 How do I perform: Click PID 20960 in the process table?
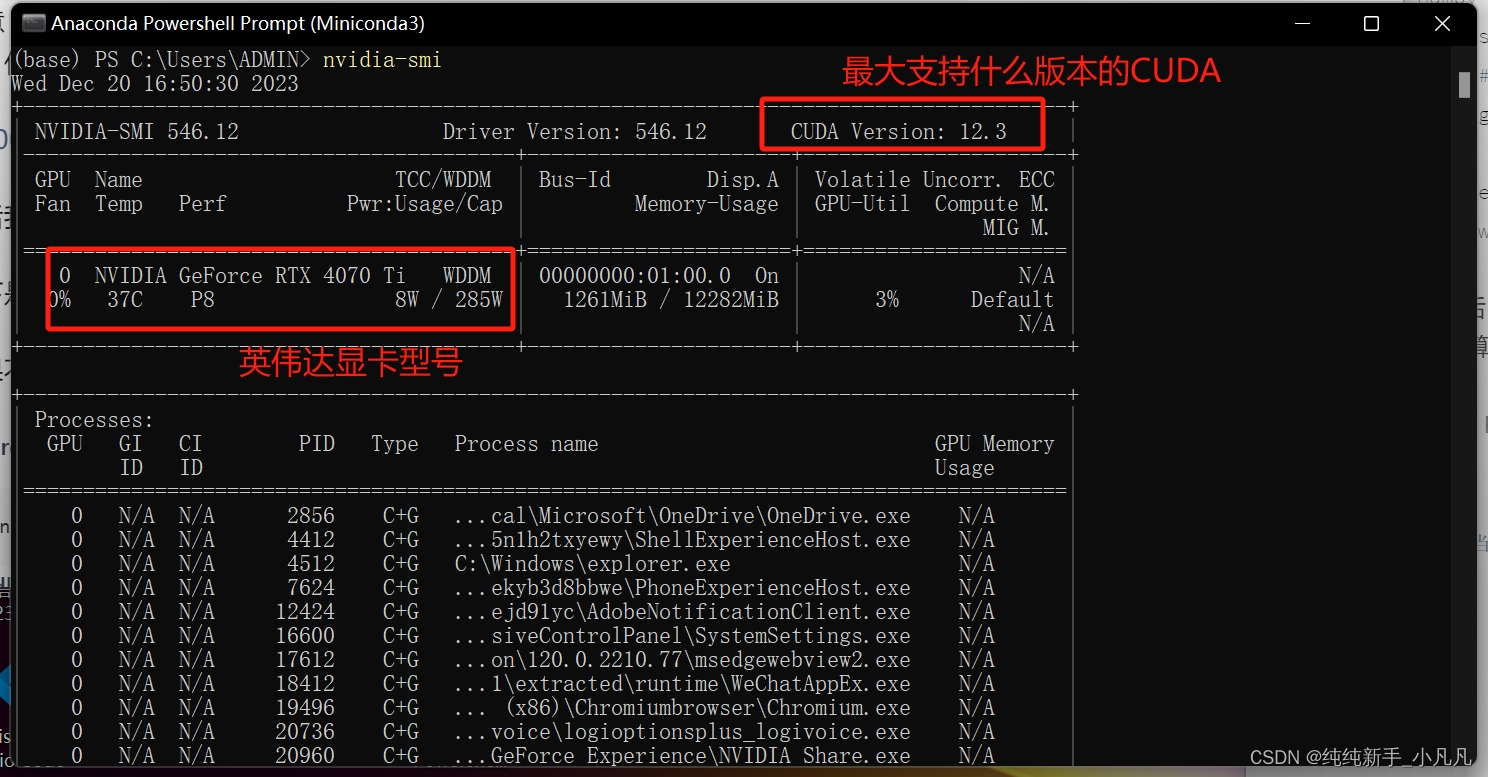point(305,756)
